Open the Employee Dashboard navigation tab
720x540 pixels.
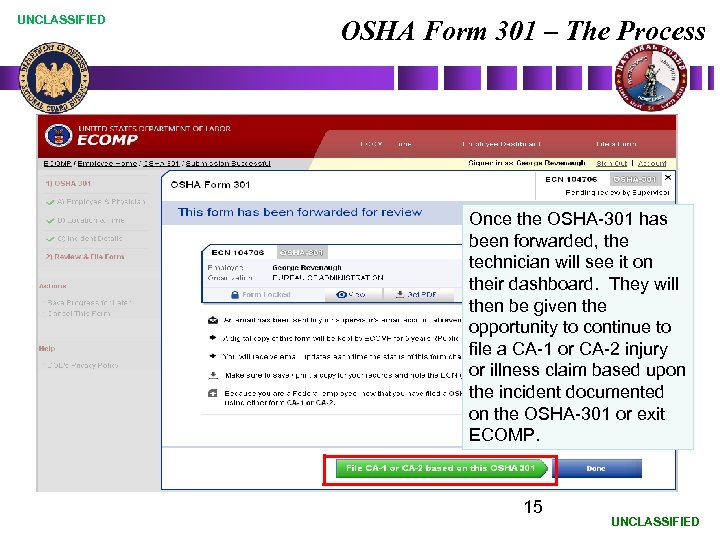click(x=501, y=144)
